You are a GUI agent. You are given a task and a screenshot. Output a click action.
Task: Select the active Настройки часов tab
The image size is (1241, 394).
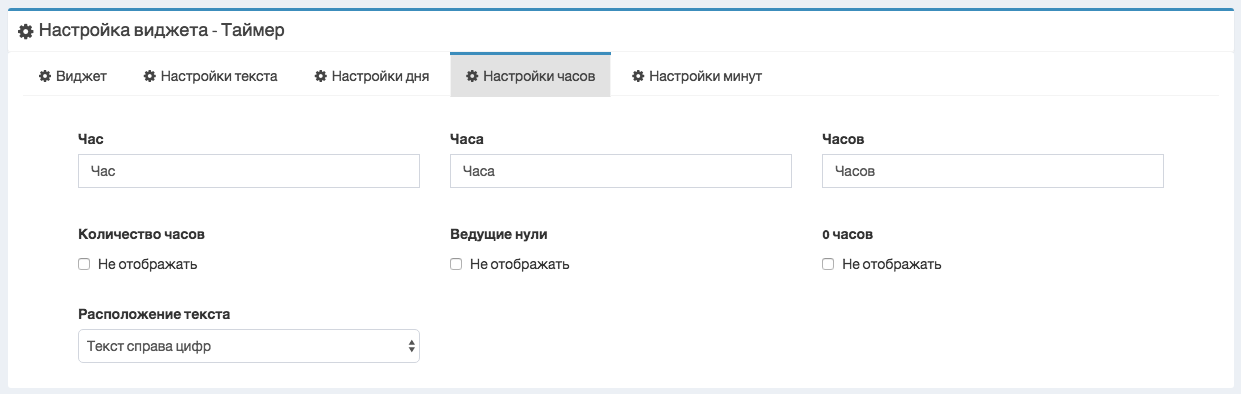(531, 75)
